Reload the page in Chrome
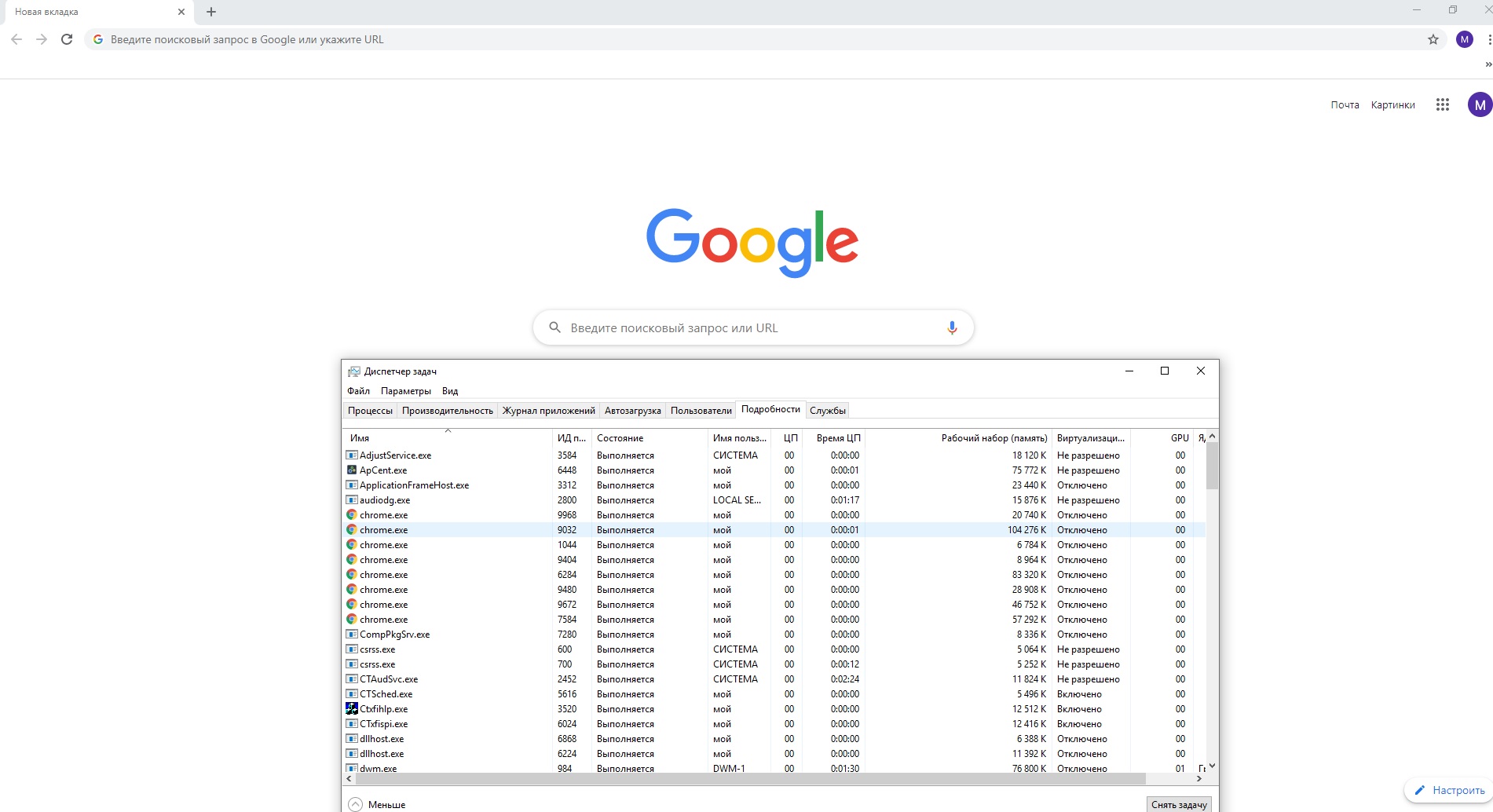Image resolution: width=1493 pixels, height=812 pixels. (x=67, y=39)
